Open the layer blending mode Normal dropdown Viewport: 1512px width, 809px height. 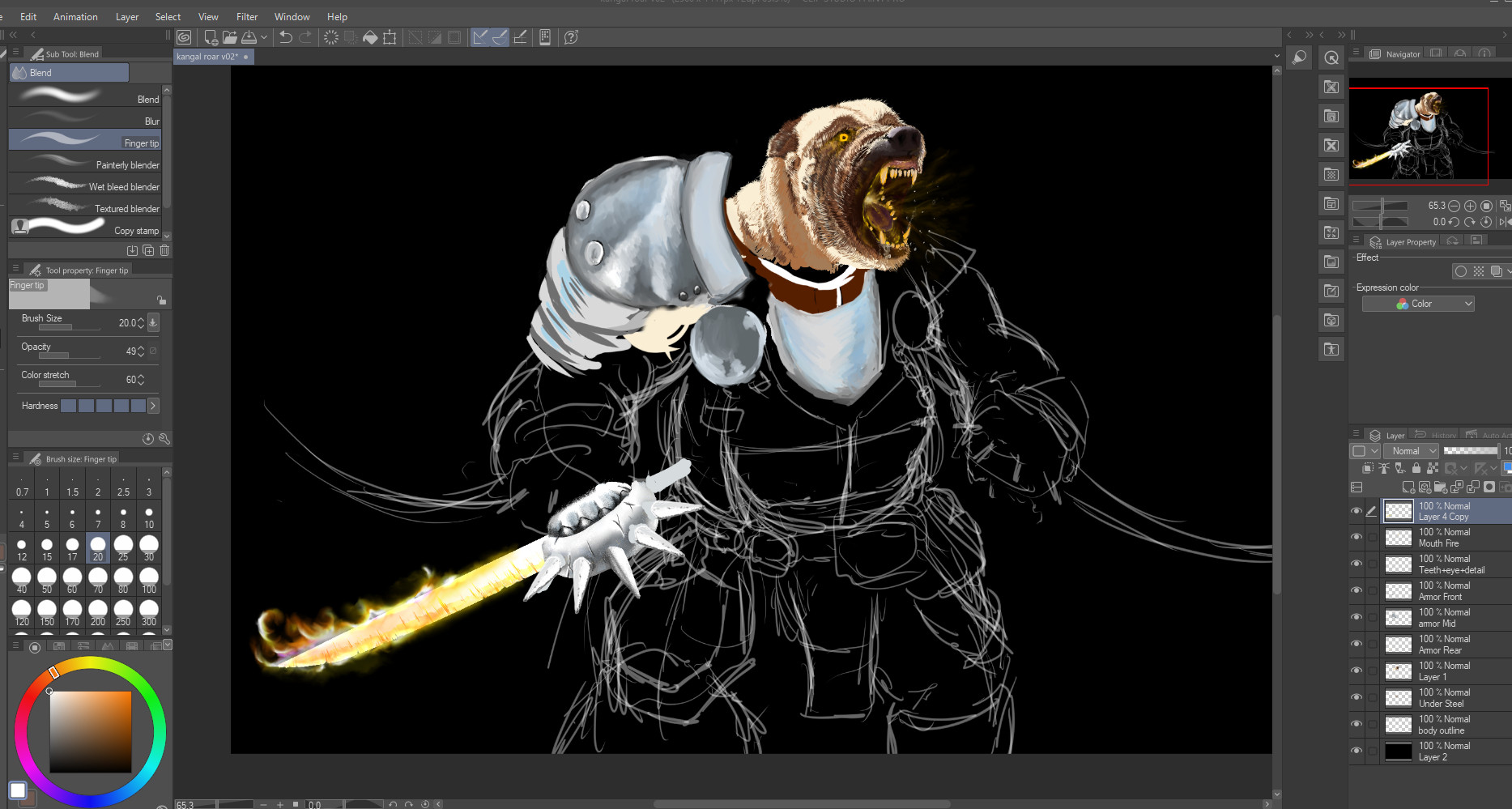click(1411, 451)
